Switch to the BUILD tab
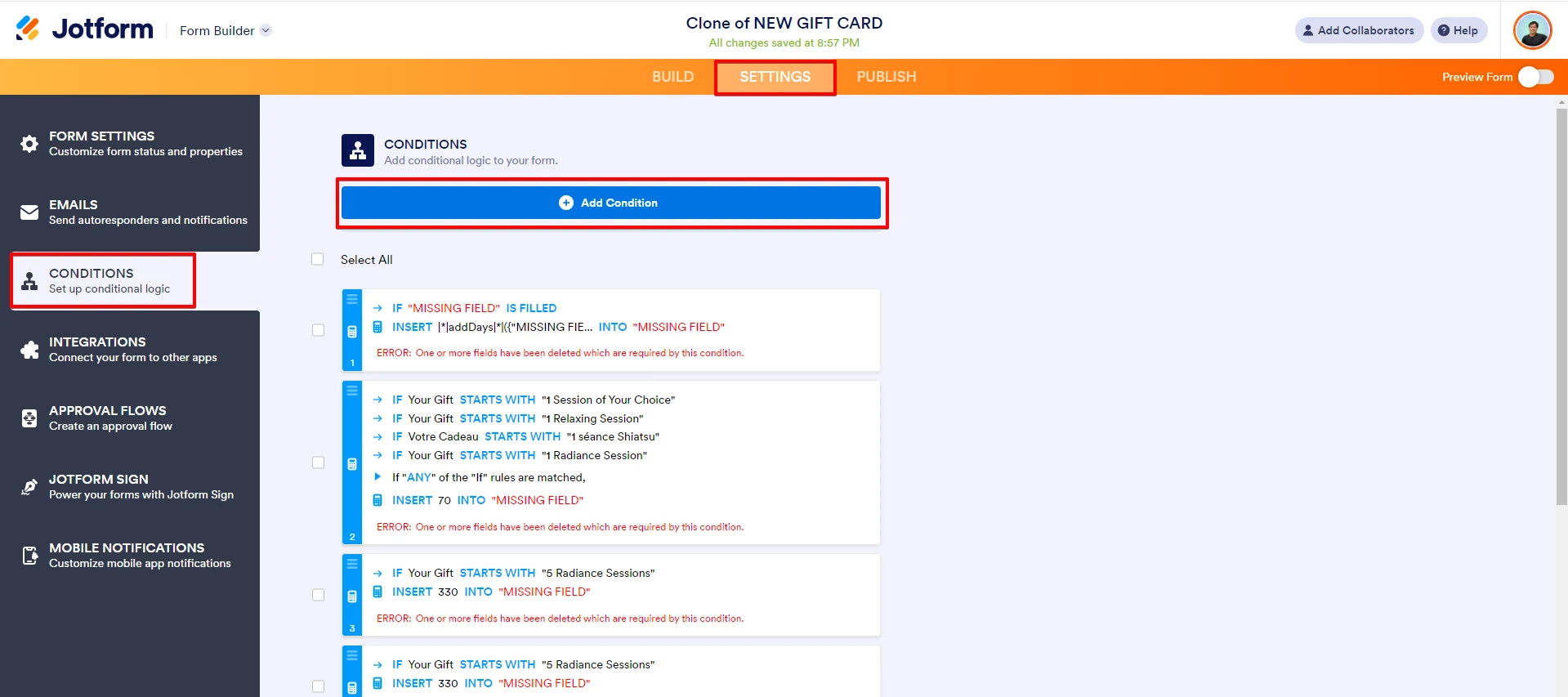This screenshot has height=697, width=1568. [x=672, y=77]
